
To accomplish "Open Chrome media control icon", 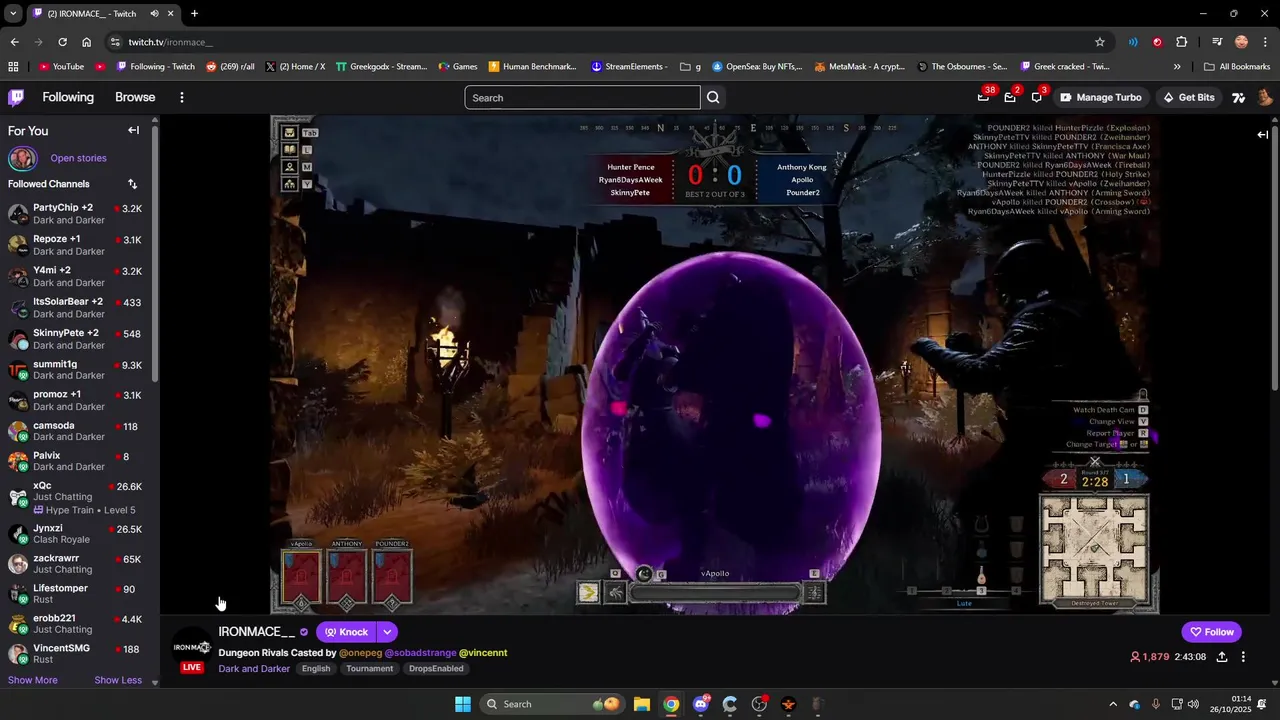I will 1217,42.
